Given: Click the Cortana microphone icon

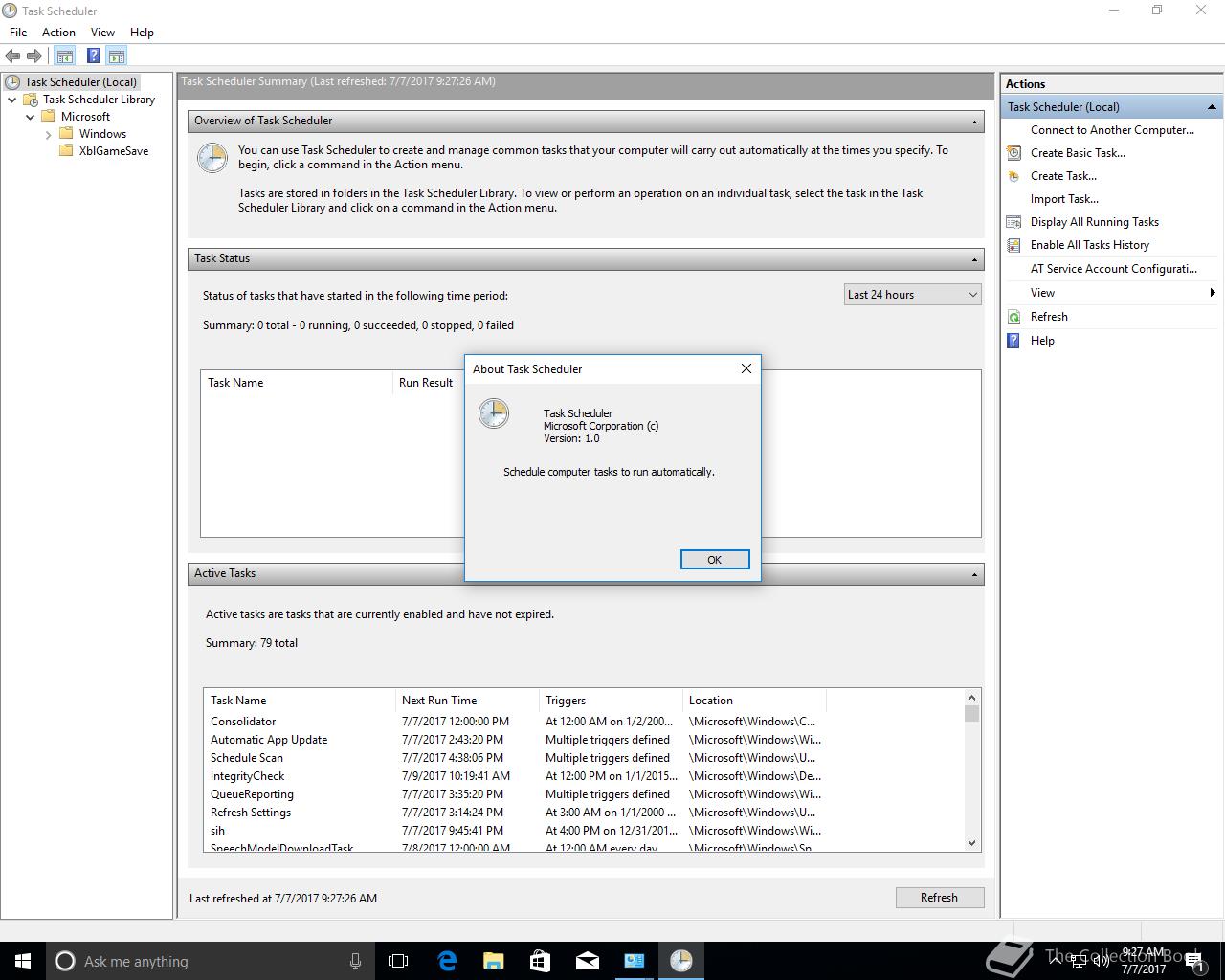Looking at the screenshot, I should coord(355,961).
